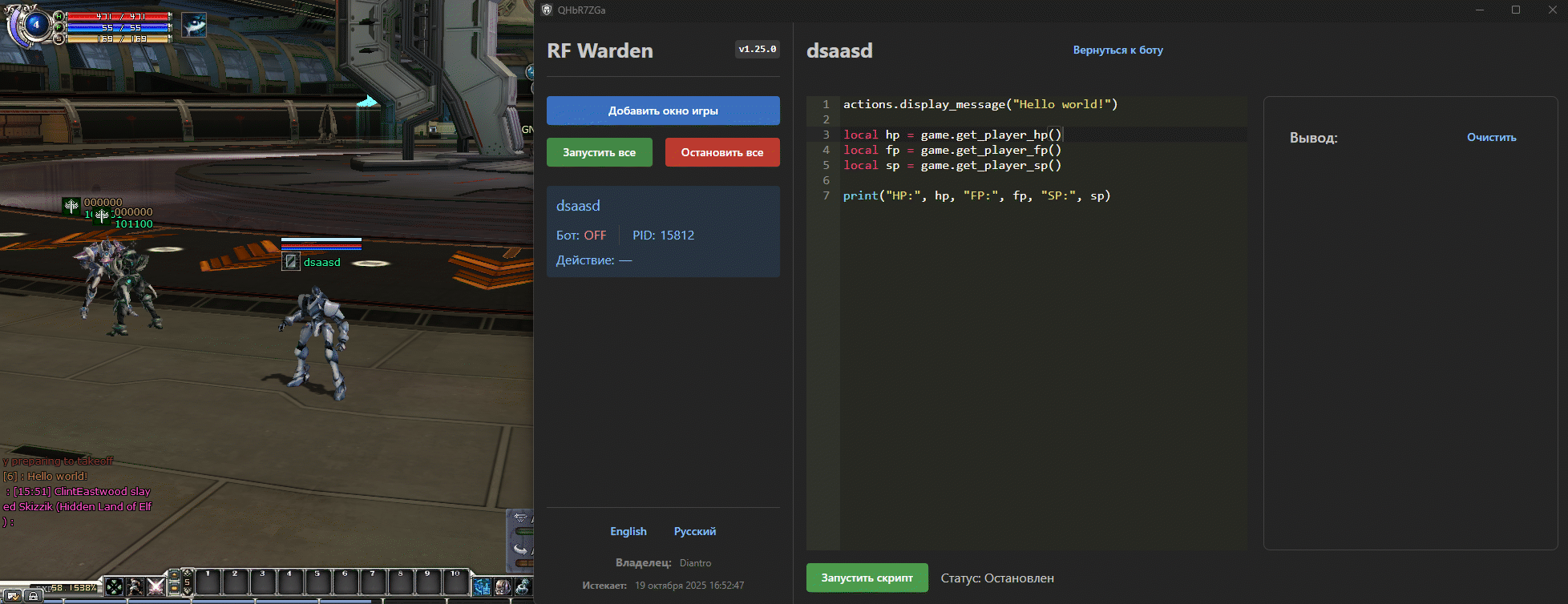Select game hotbar slot 4
The image size is (1568, 604).
(x=290, y=582)
